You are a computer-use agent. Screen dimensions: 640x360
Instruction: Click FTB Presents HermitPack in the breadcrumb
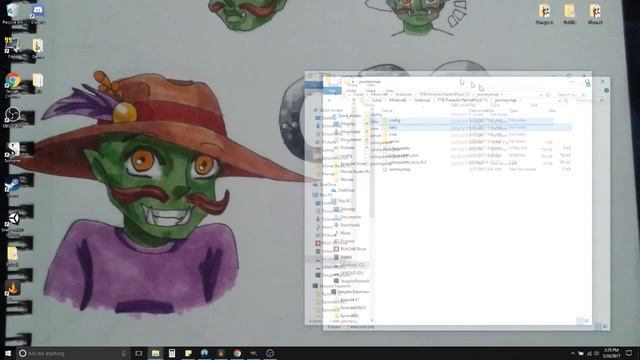[462, 100]
